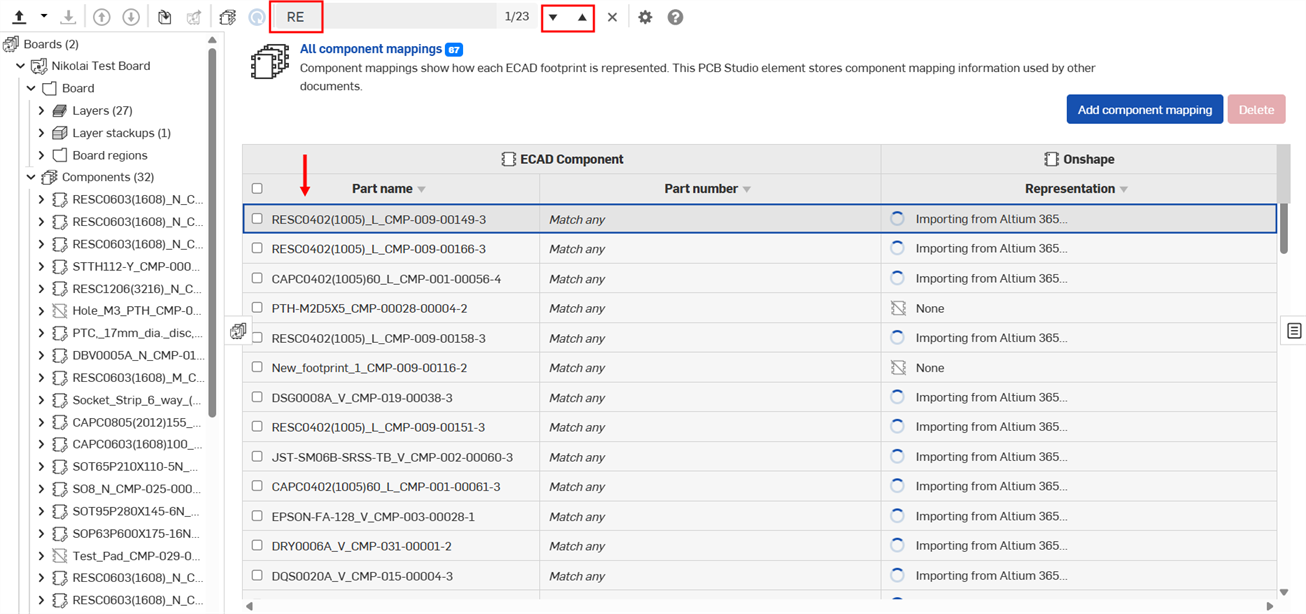Tick checkbox for DSG0008A_V_CMP-019-00038-3 row
This screenshot has width=1306, height=614.
[257, 397]
